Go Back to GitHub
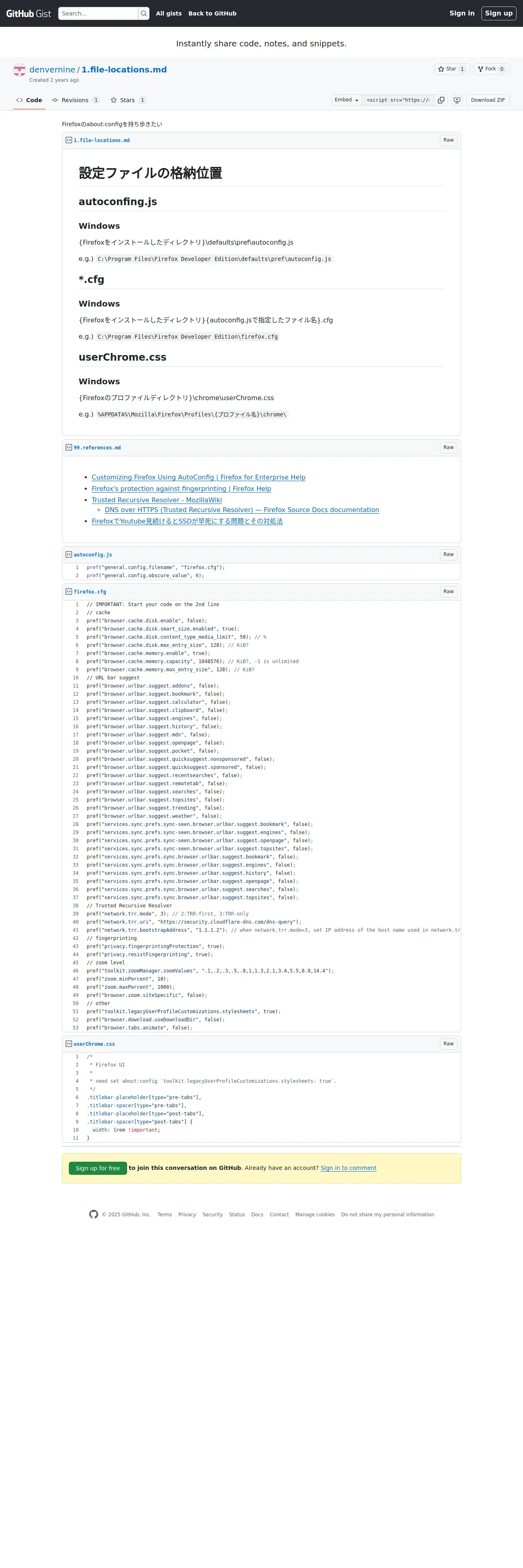 point(213,13)
